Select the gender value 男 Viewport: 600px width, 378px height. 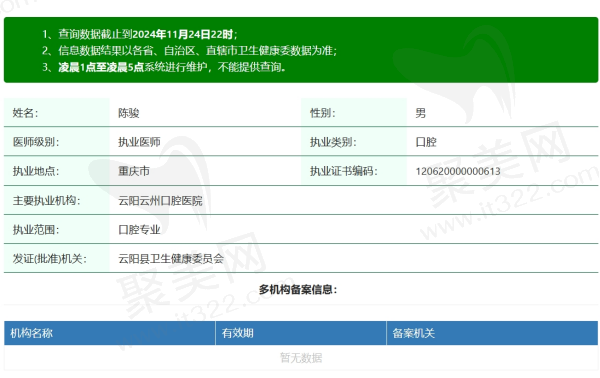coord(421,113)
